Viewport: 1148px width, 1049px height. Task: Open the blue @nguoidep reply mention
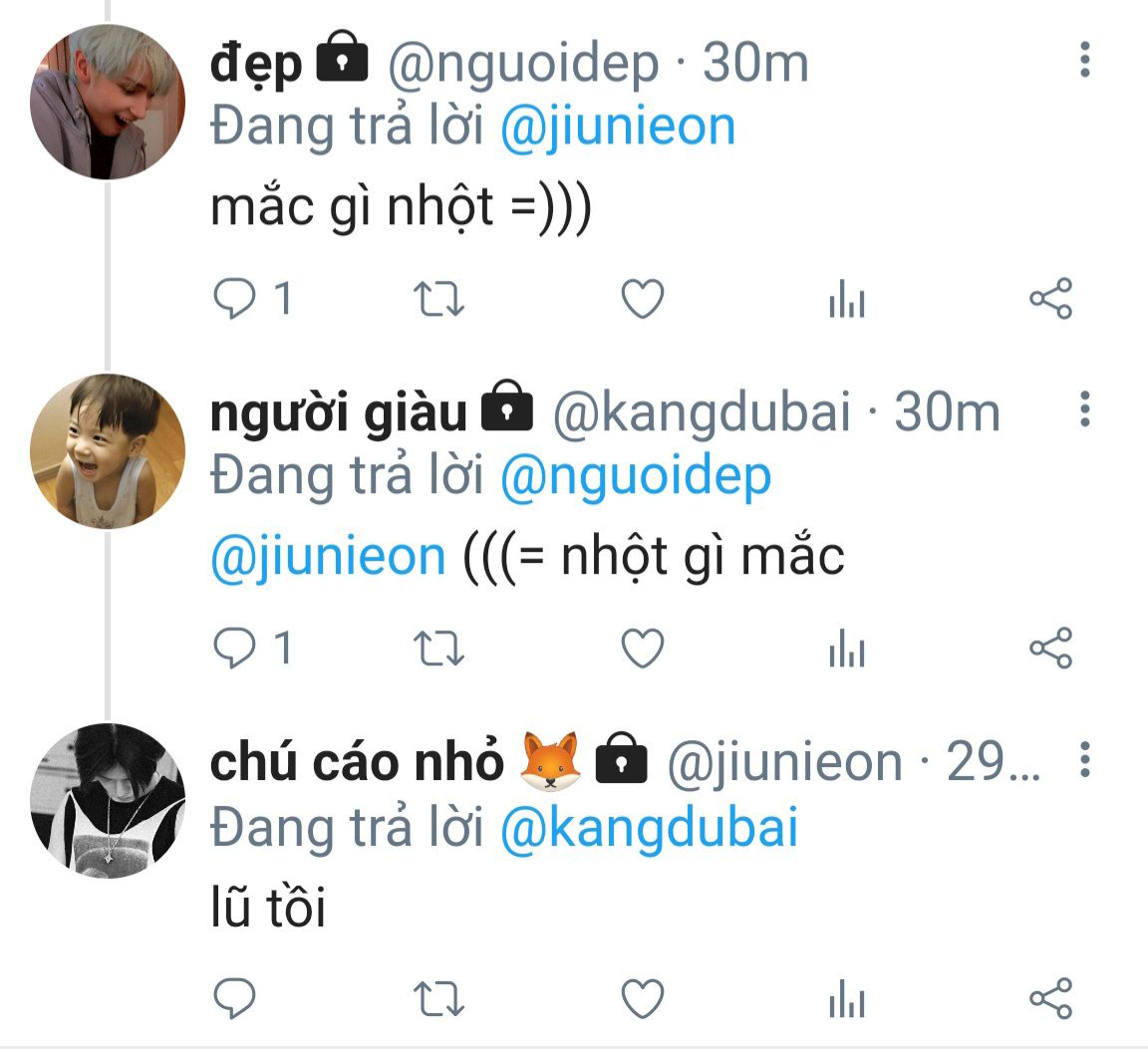coord(635,477)
